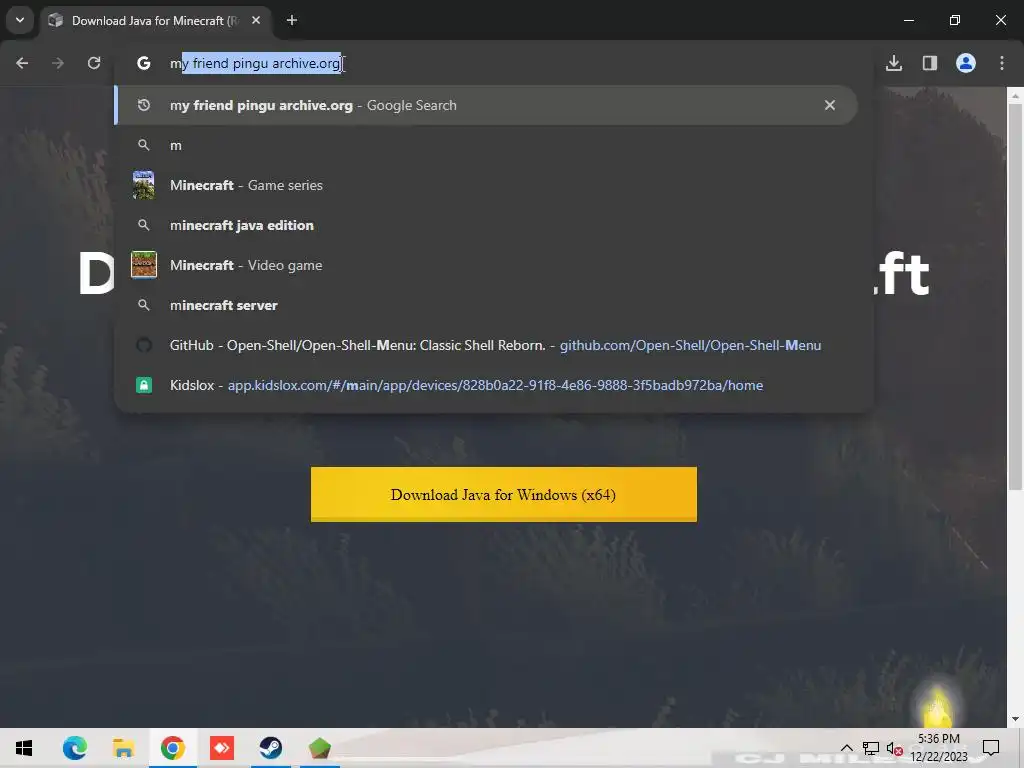Click magnifier icon beside 'm' suggestion
This screenshot has width=1024, height=768.
click(144, 145)
